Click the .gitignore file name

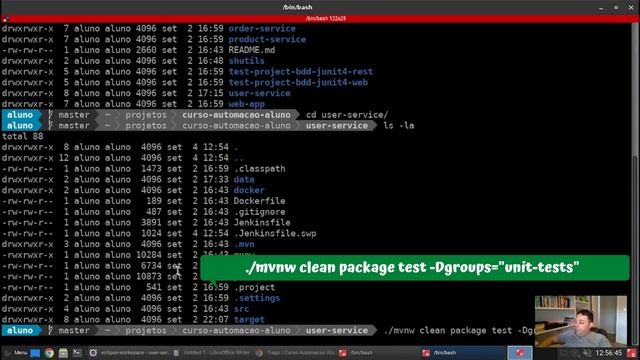click(x=260, y=212)
